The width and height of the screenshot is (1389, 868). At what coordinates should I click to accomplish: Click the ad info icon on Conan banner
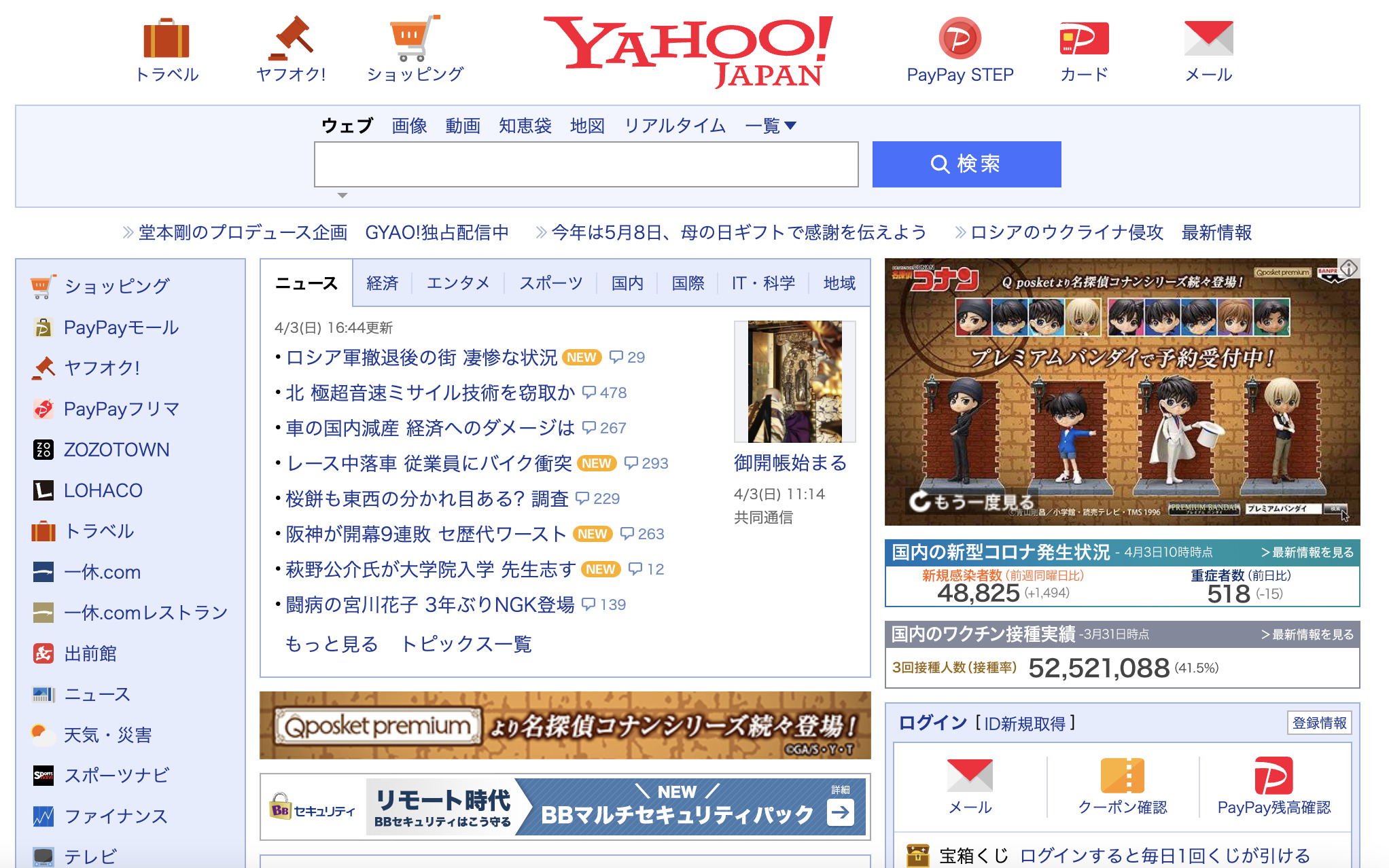pos(1349,268)
